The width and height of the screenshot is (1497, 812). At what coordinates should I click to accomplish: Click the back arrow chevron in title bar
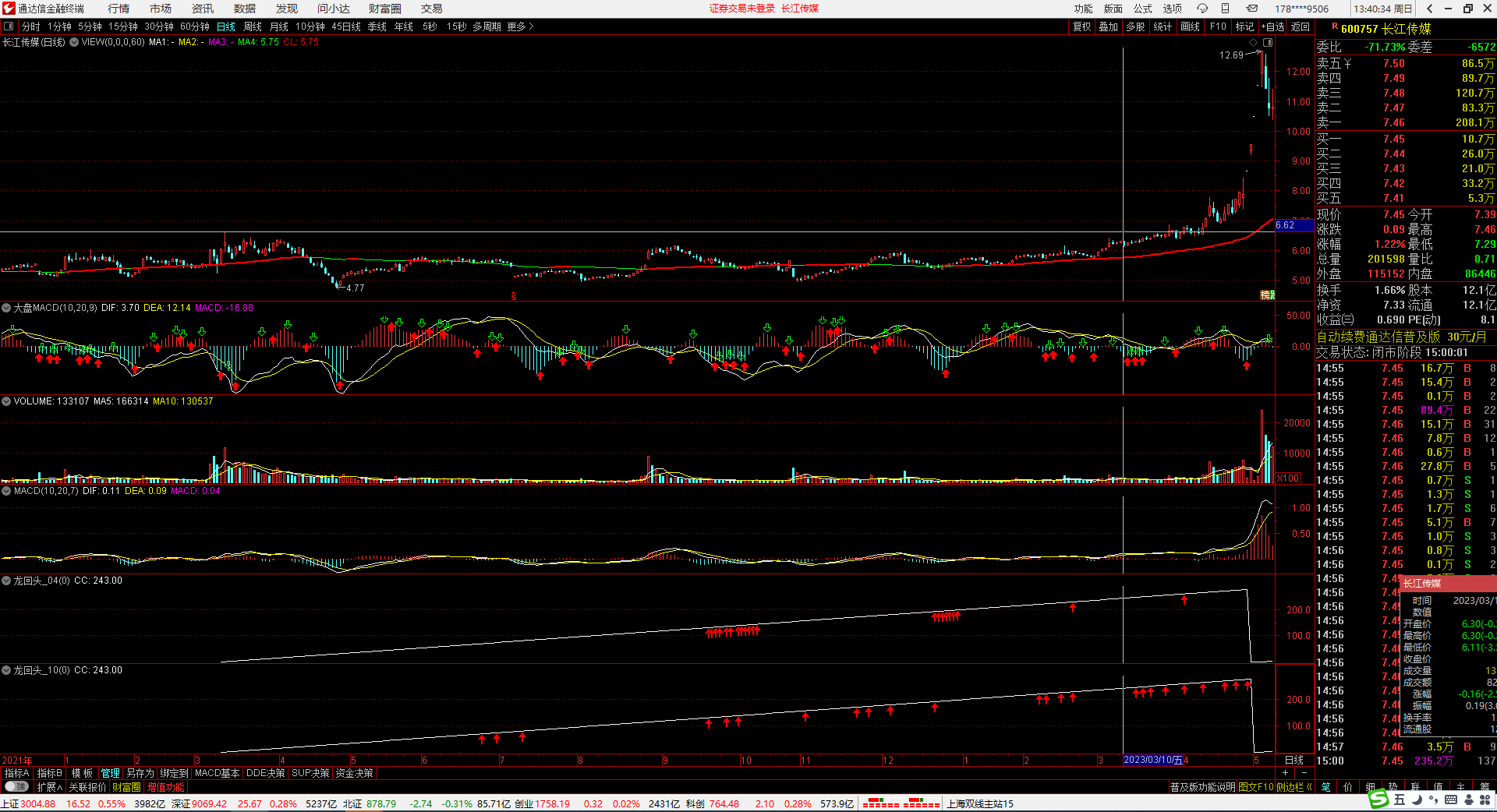[1429, 9]
